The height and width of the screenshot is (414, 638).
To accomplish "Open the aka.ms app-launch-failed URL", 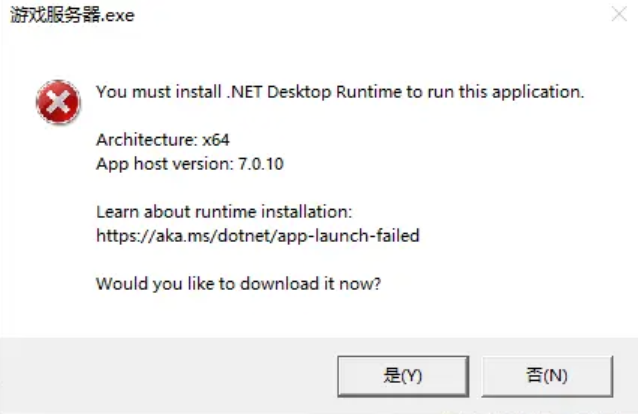I will 257,236.
